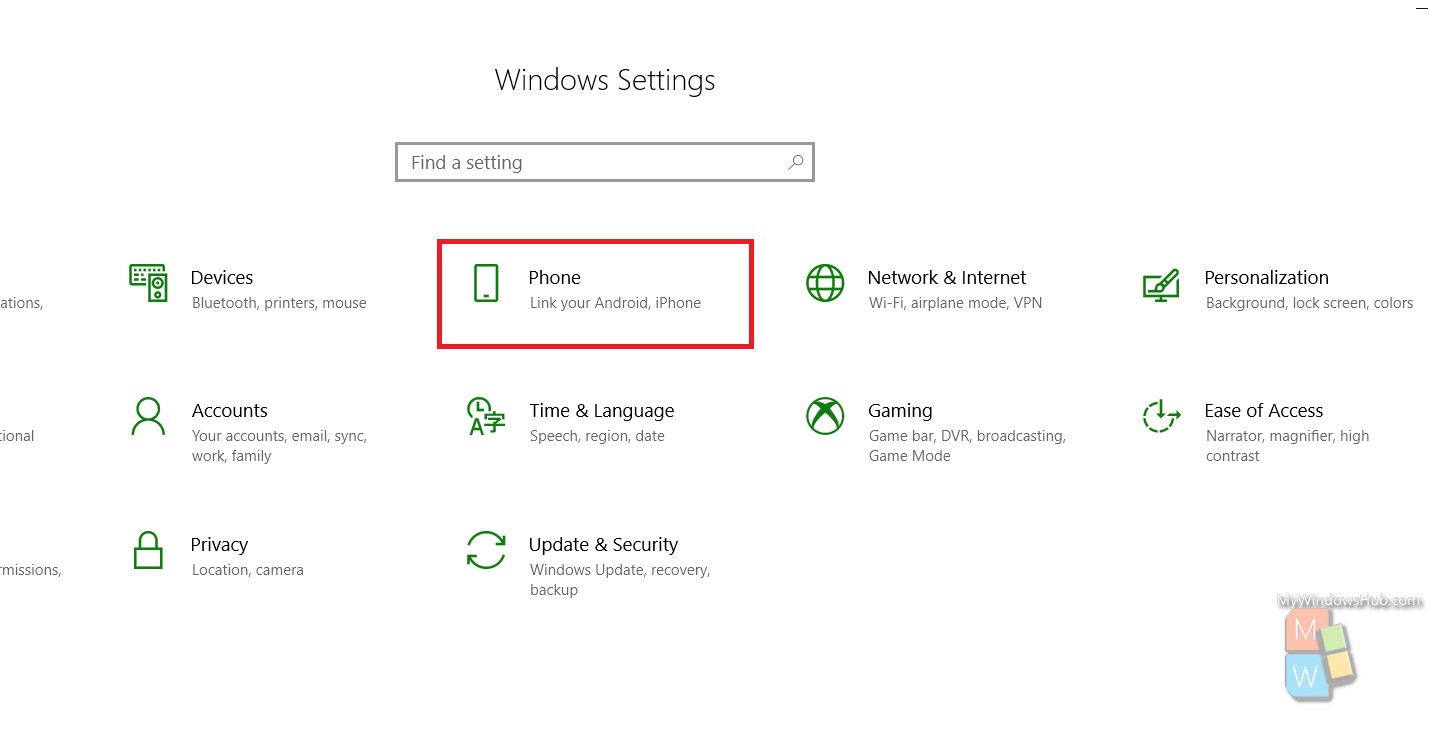Image resolution: width=1429 pixels, height=734 pixels.
Task: Click 'Link your Android, iPhone' text
Action: tap(615, 303)
